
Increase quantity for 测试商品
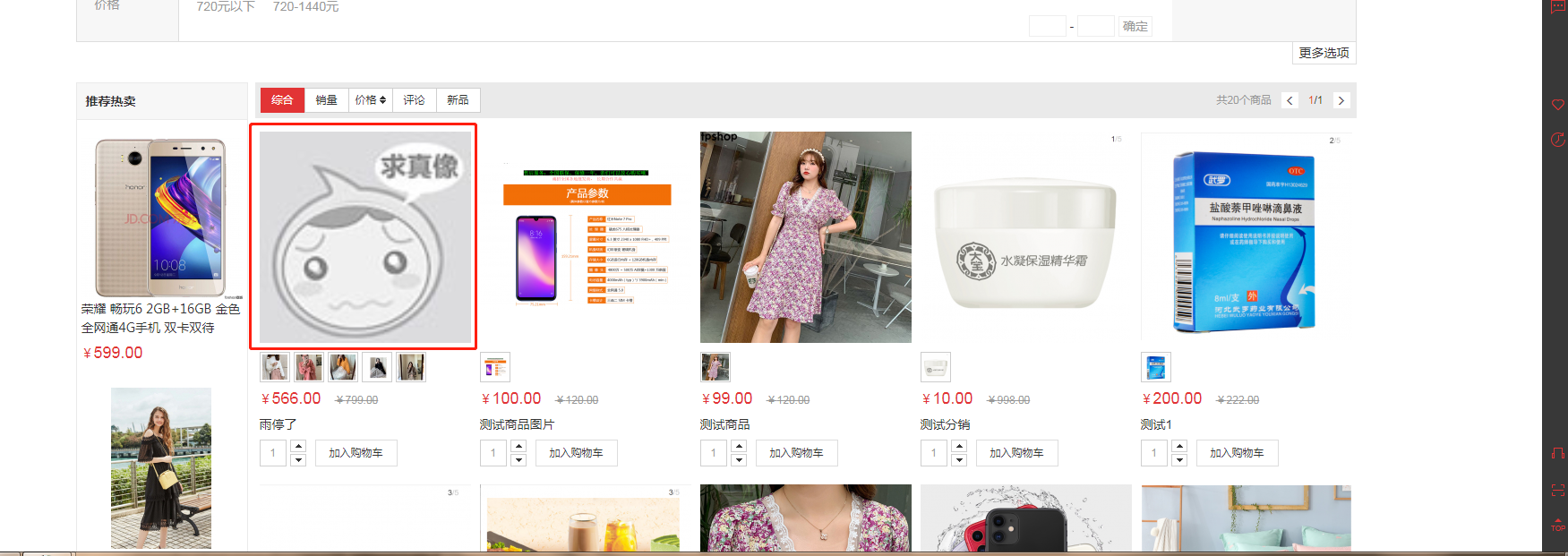739,446
